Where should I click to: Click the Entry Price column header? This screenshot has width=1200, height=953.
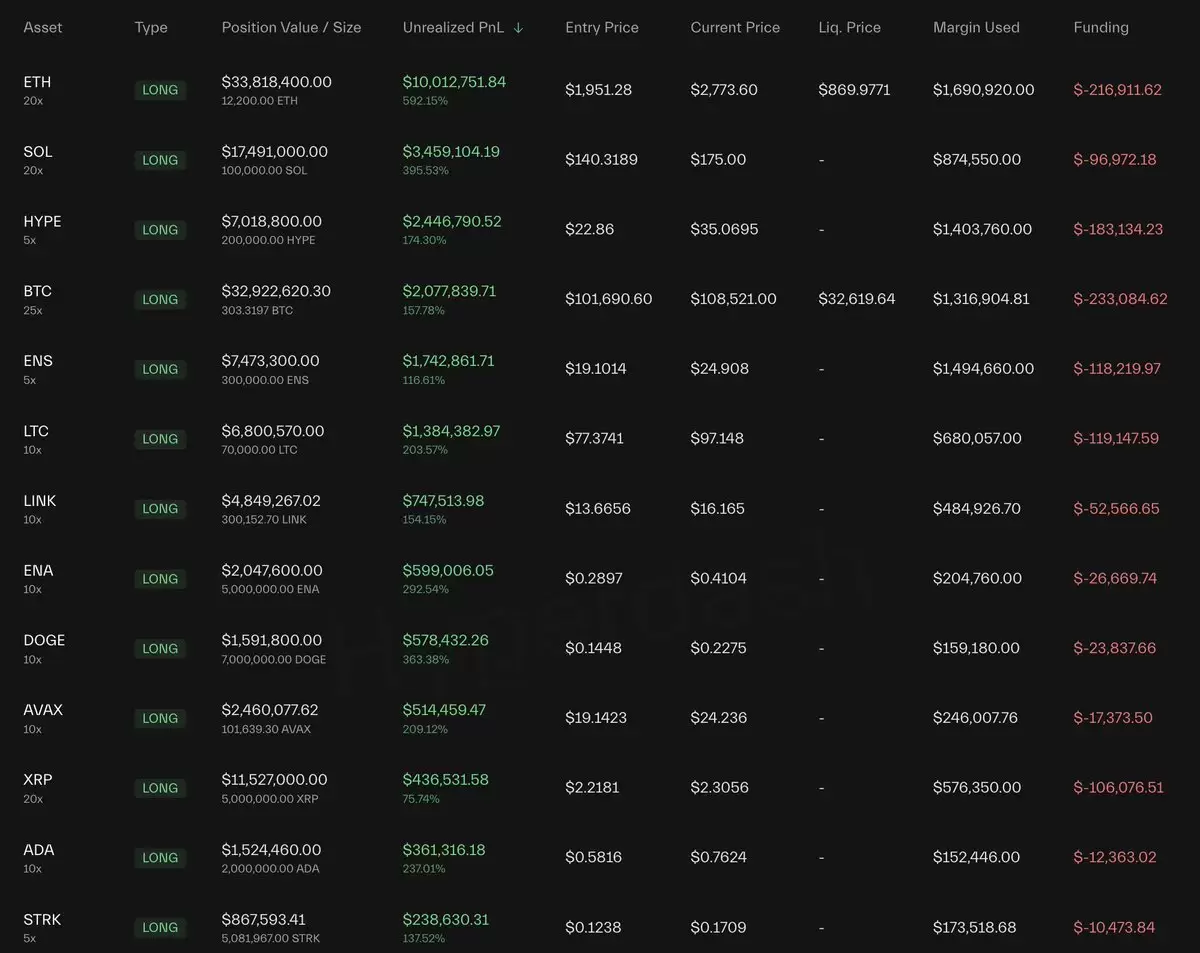601,28
